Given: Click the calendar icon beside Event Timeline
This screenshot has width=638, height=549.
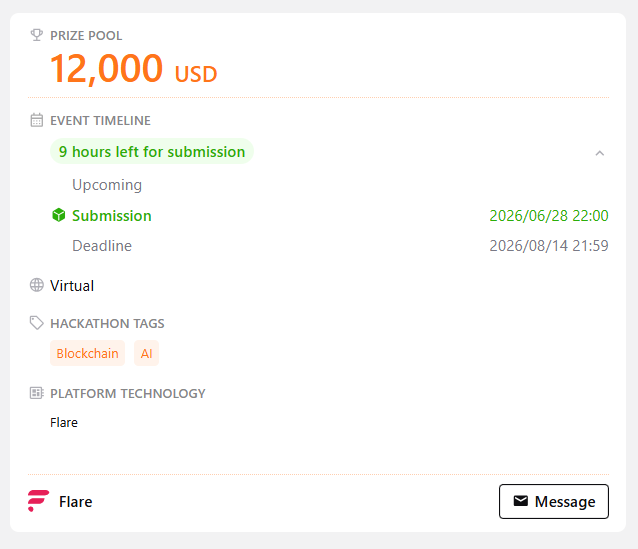Looking at the screenshot, I should (x=37, y=120).
